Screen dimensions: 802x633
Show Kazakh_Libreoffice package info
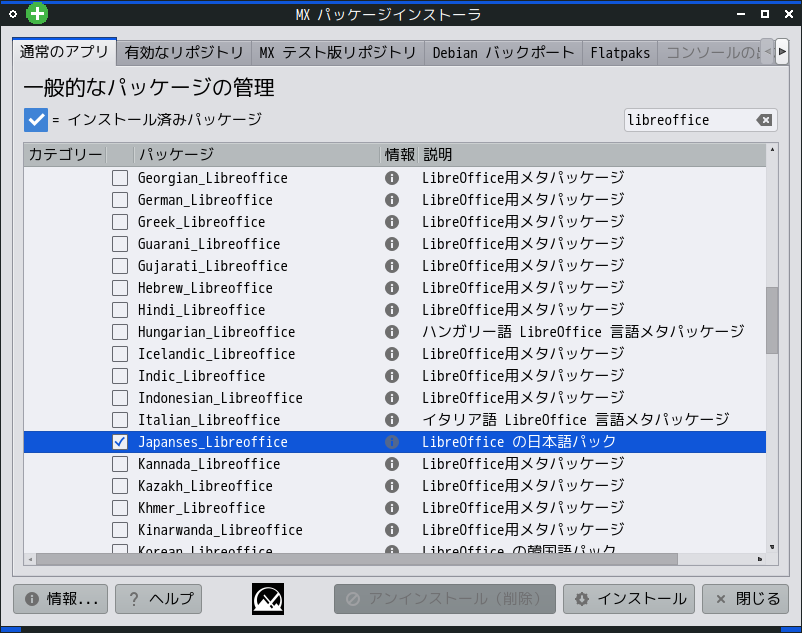[392, 486]
